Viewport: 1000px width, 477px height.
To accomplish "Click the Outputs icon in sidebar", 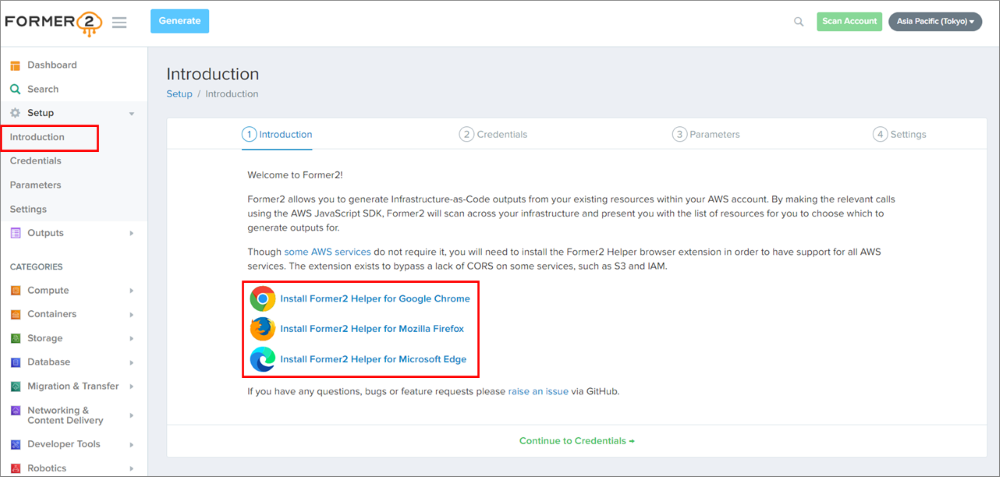I will pos(15,233).
